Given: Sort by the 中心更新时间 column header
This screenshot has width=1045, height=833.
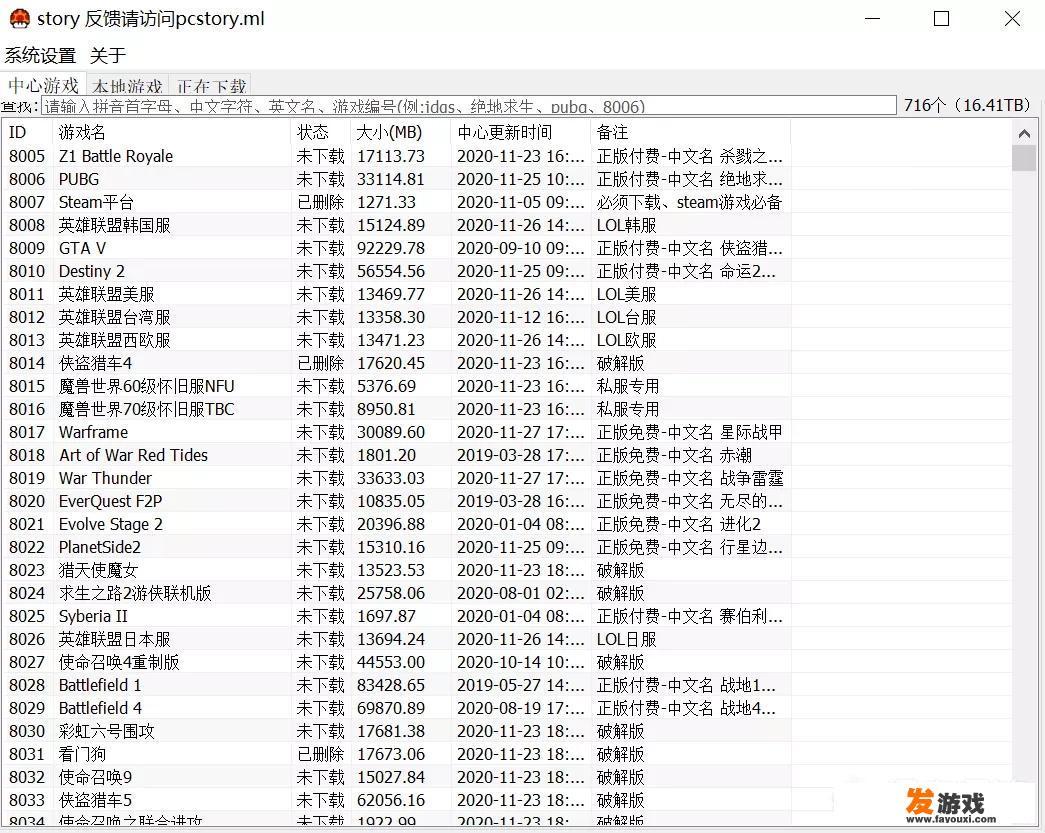Looking at the screenshot, I should (521, 132).
